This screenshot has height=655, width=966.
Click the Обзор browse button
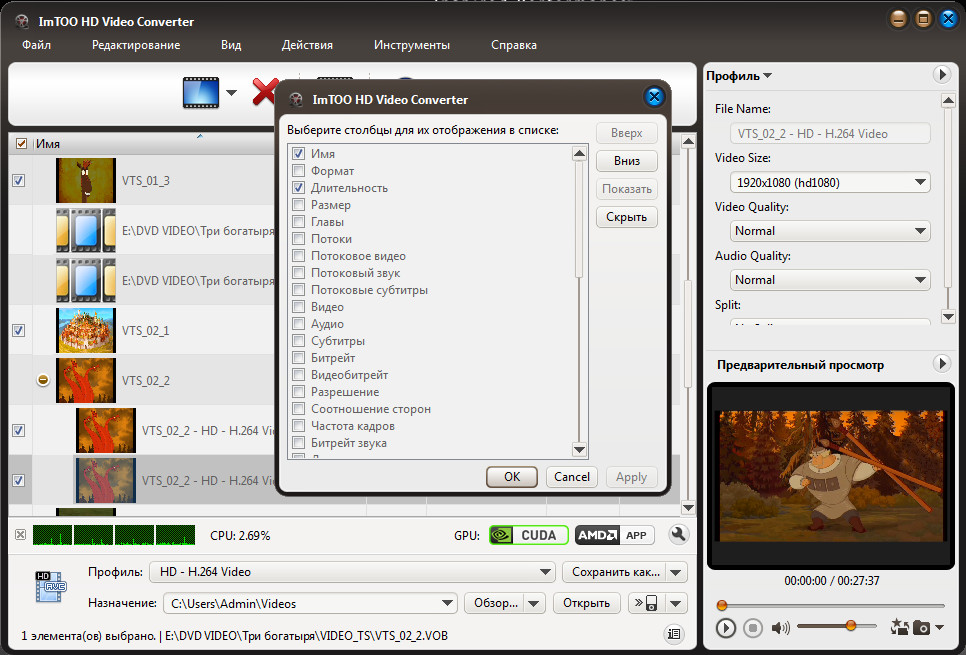494,603
